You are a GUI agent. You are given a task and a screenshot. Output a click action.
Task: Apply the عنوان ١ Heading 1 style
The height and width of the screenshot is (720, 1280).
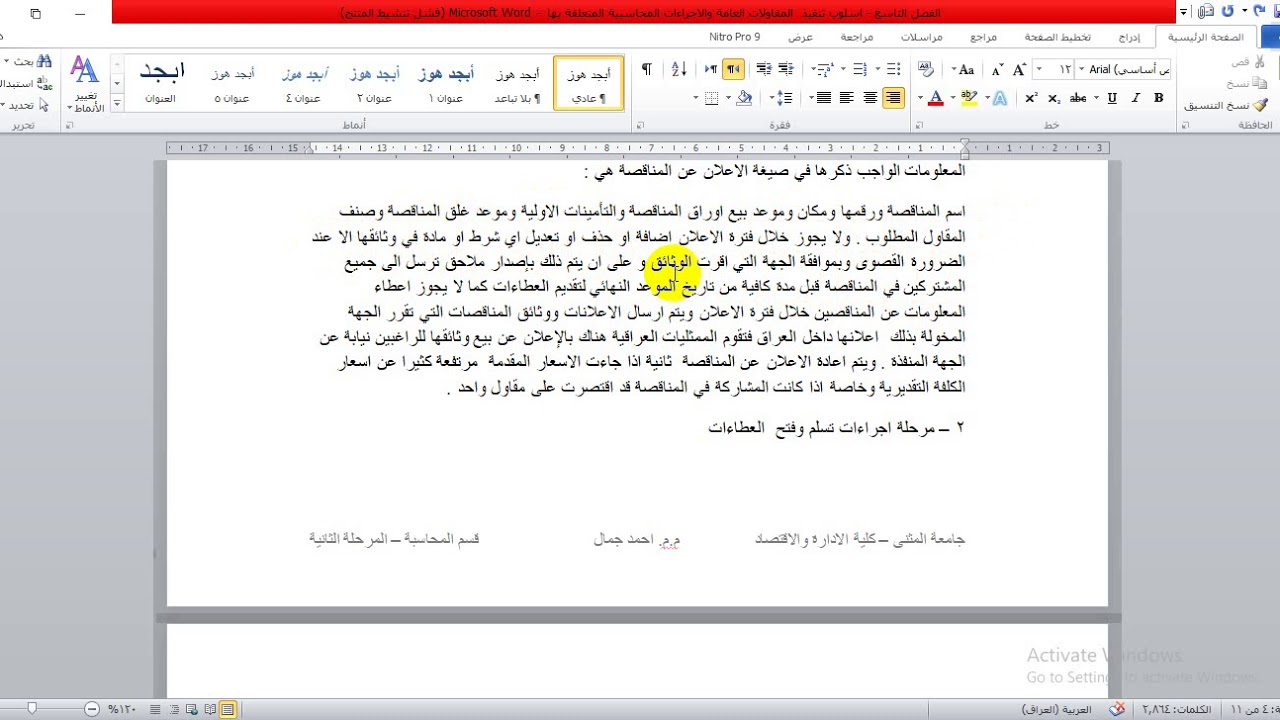446,83
